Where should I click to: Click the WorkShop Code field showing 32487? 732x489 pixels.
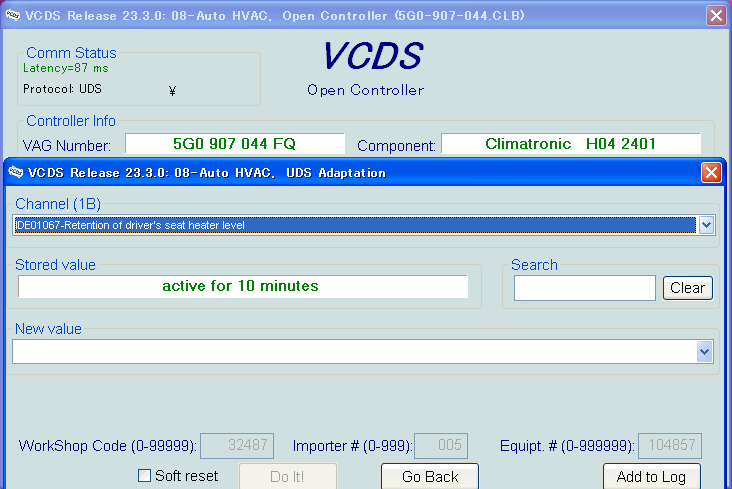[237, 446]
